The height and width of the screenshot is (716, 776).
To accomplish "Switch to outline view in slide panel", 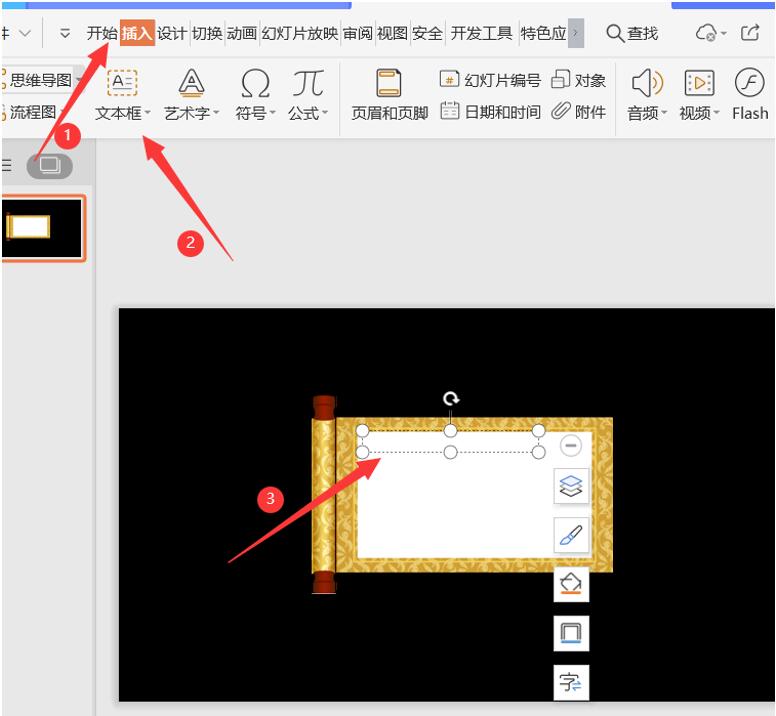I will click(6, 165).
